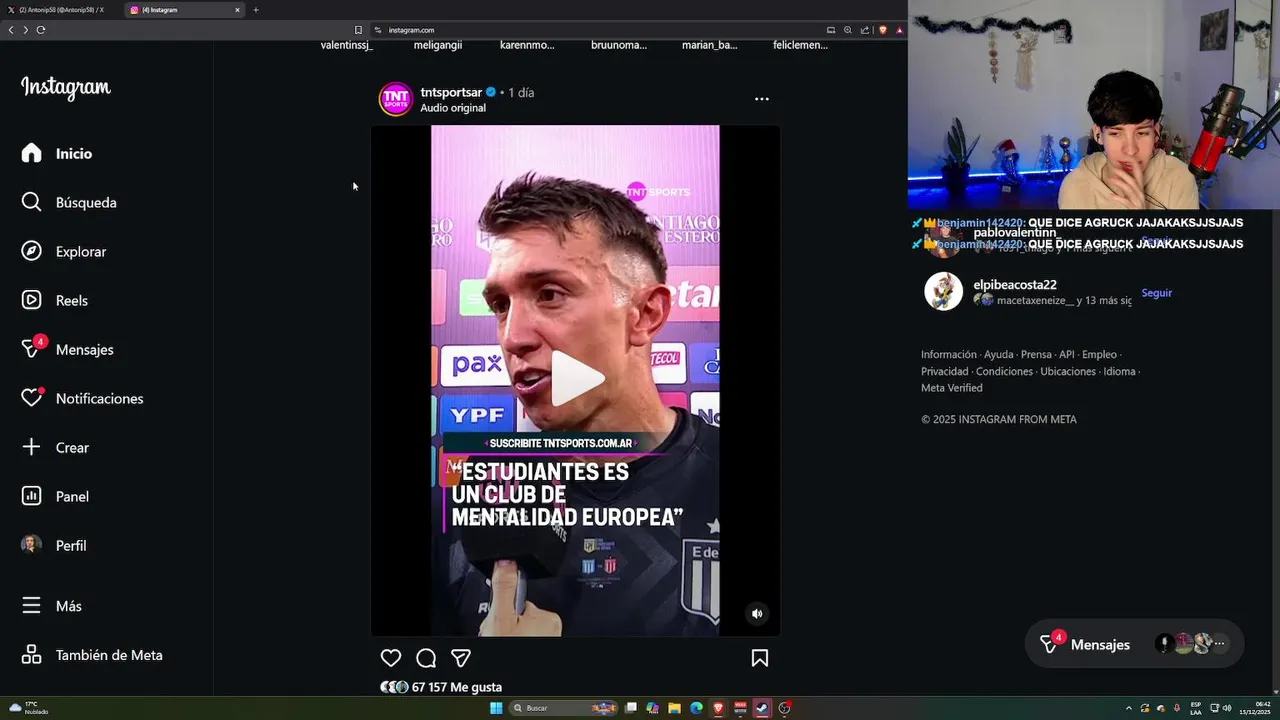Open Condiciones footer link
Image resolution: width=1280 pixels, height=720 pixels.
[1005, 371]
